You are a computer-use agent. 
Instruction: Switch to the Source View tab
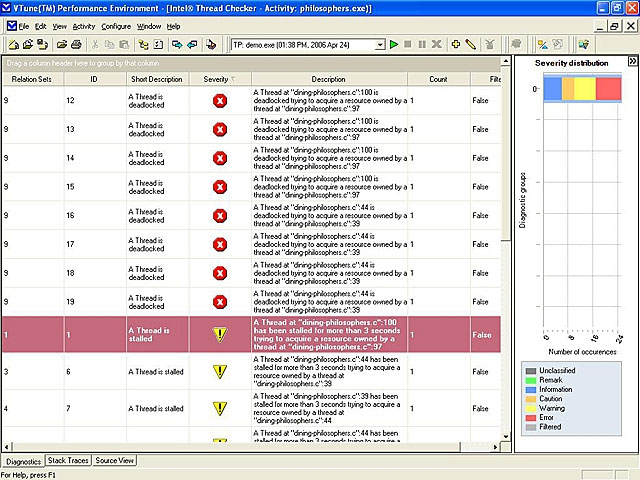(x=114, y=460)
